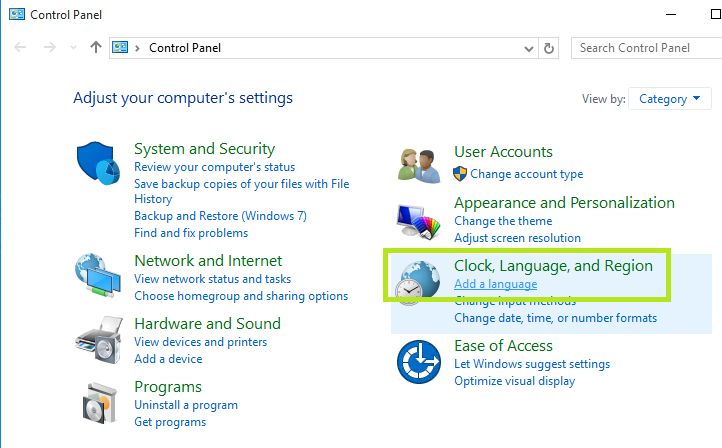This screenshot has width=722, height=448.
Task: Click Adjust screen resolution link
Action: pyautogui.click(x=517, y=238)
